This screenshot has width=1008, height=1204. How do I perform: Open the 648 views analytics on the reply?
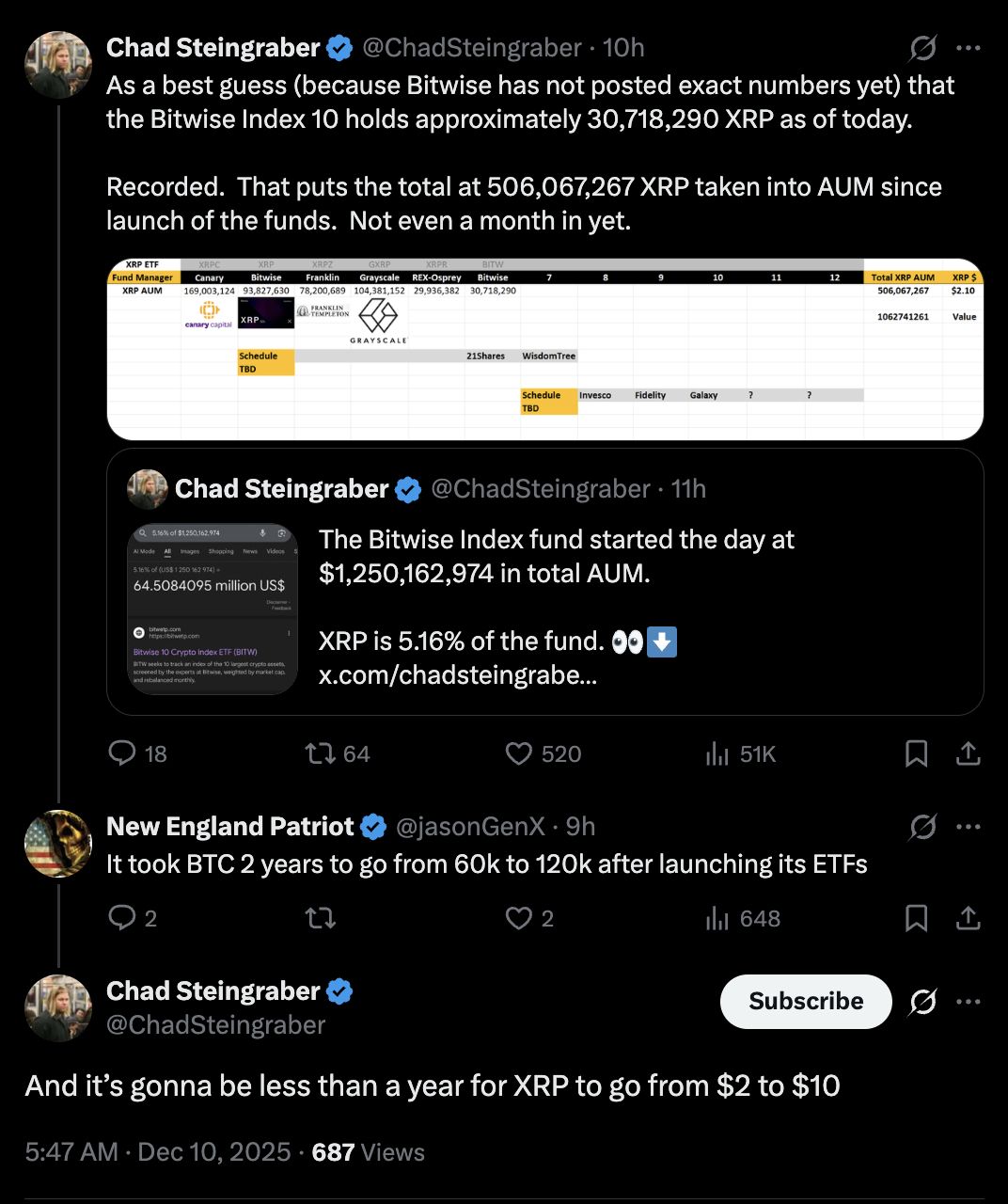[x=718, y=918]
